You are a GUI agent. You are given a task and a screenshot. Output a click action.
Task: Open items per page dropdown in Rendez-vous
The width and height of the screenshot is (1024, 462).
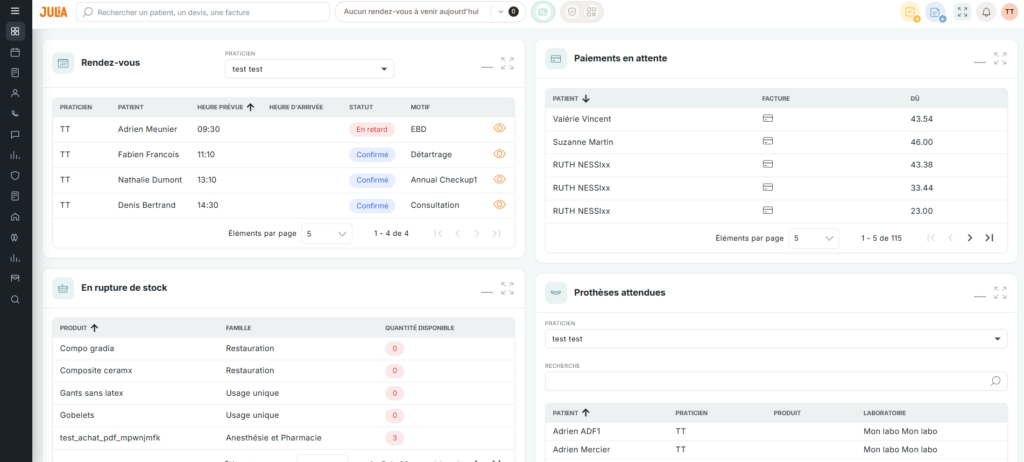(327, 233)
